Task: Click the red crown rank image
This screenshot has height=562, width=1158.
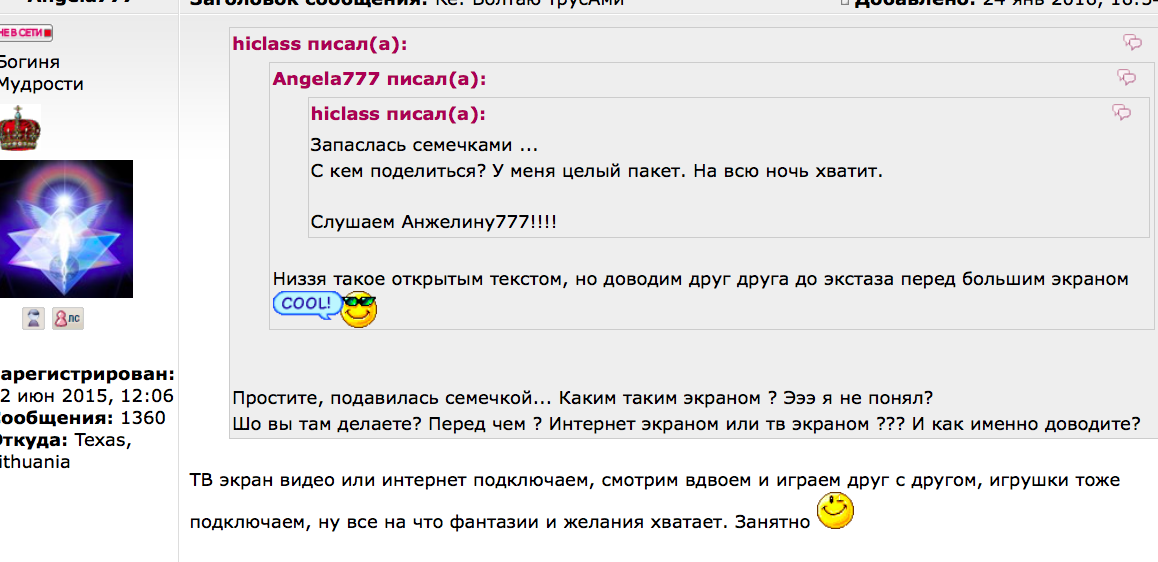Action: click(x=18, y=128)
